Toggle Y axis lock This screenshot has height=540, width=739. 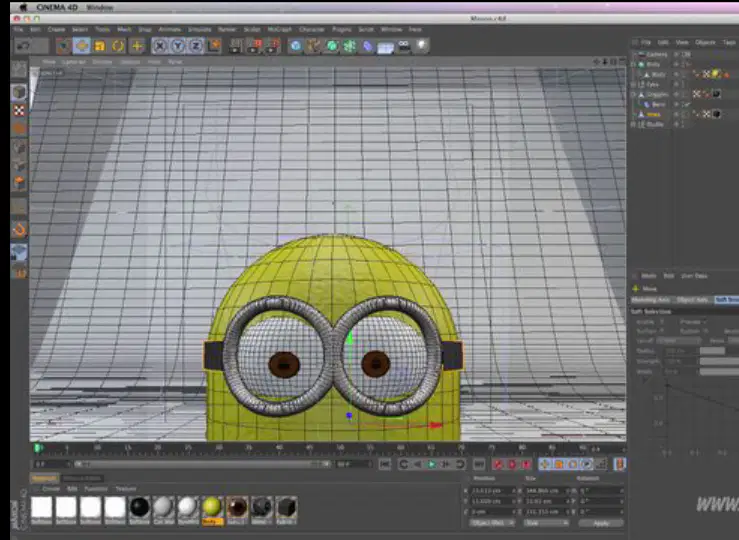178,46
